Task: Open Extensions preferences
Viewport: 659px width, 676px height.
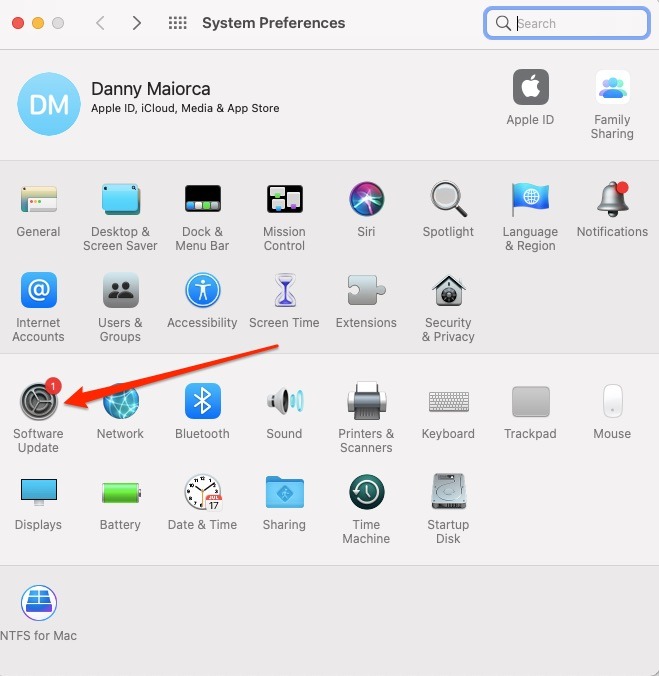Action: [x=366, y=290]
